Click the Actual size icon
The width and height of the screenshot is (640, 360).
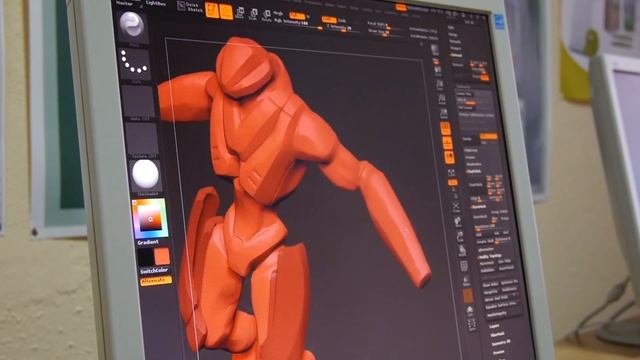[x=442, y=99]
